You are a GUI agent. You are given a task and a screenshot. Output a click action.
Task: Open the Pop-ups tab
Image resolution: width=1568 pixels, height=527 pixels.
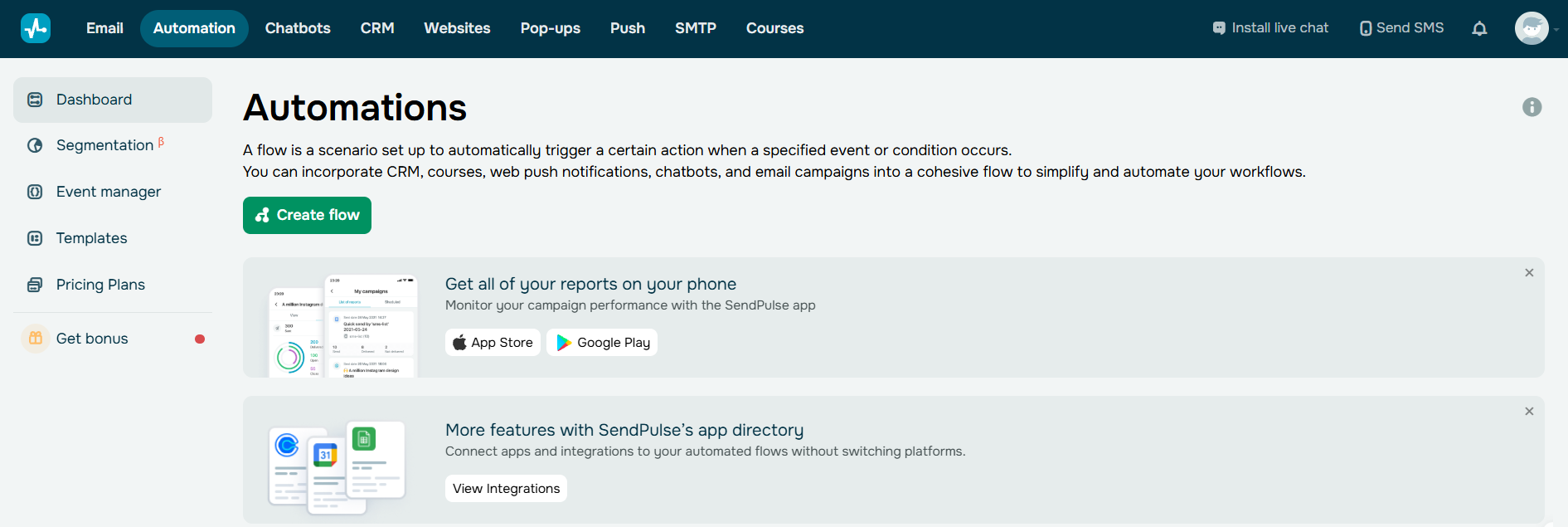tap(551, 28)
